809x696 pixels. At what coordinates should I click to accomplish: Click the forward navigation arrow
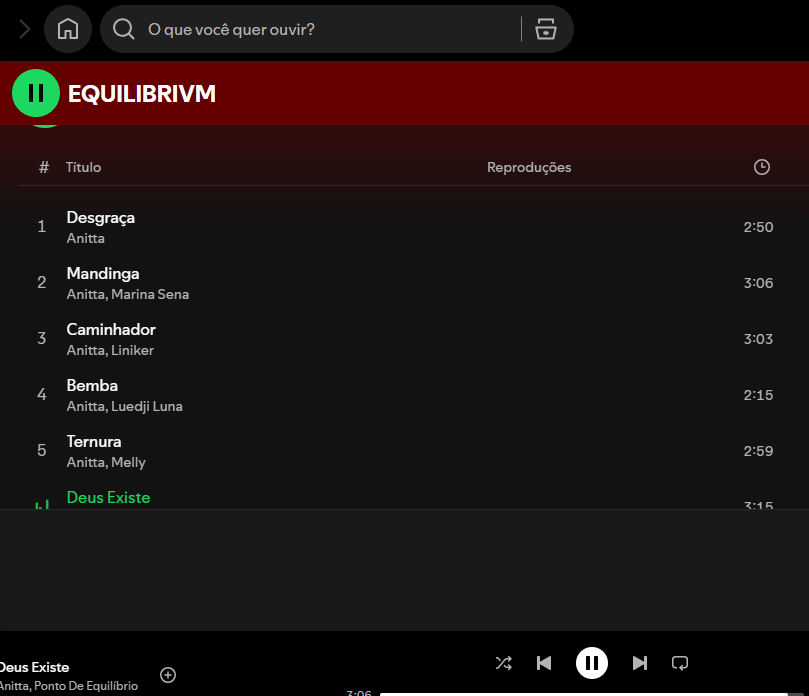point(25,29)
